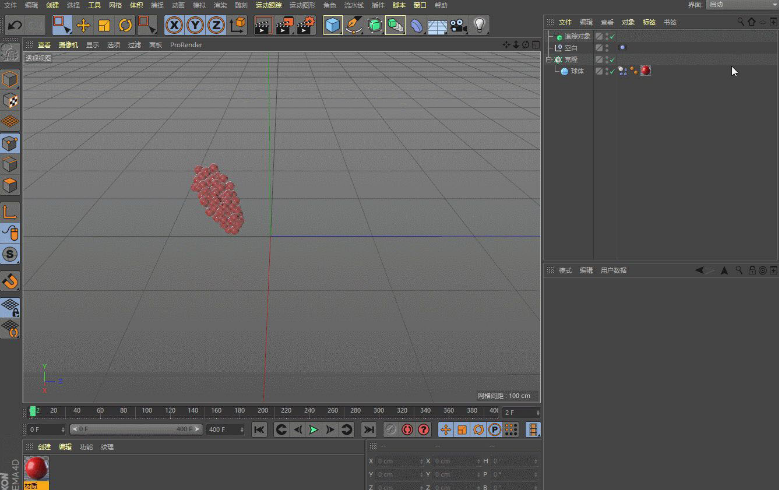Toggle the Y axis lock button

pyautogui.click(x=195, y=25)
